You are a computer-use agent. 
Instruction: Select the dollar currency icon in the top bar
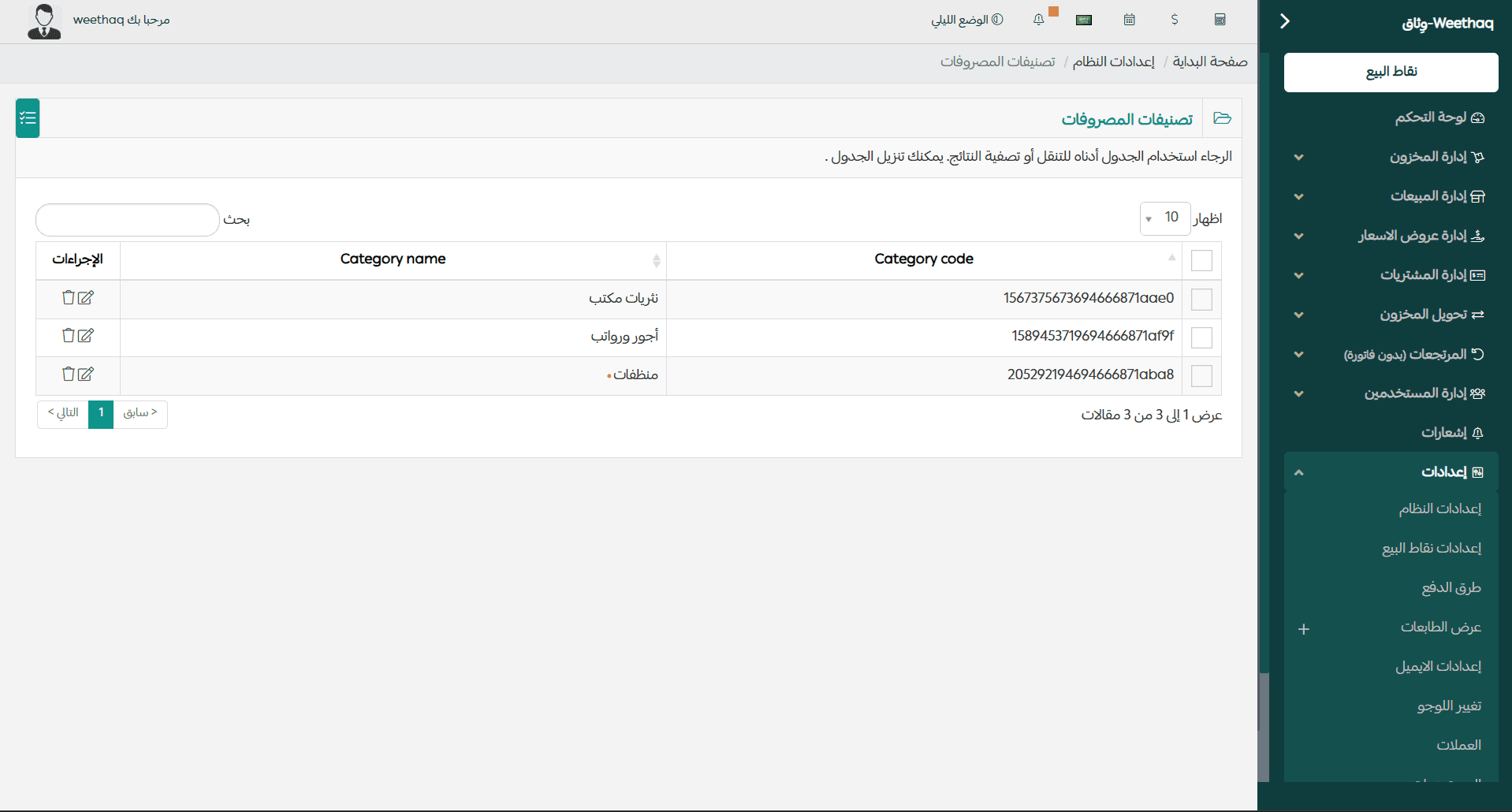(1175, 19)
